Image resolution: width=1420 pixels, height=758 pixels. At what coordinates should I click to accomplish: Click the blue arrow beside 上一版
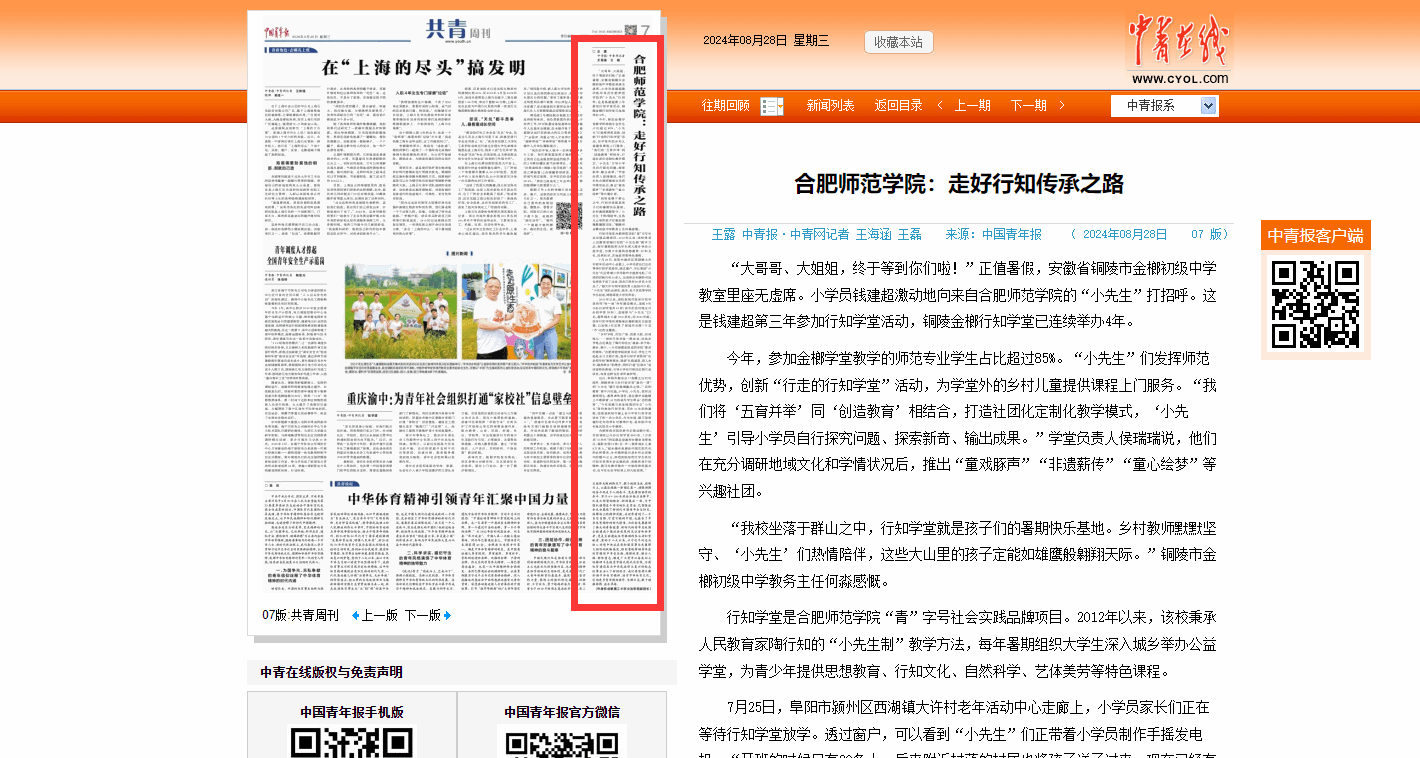355,615
